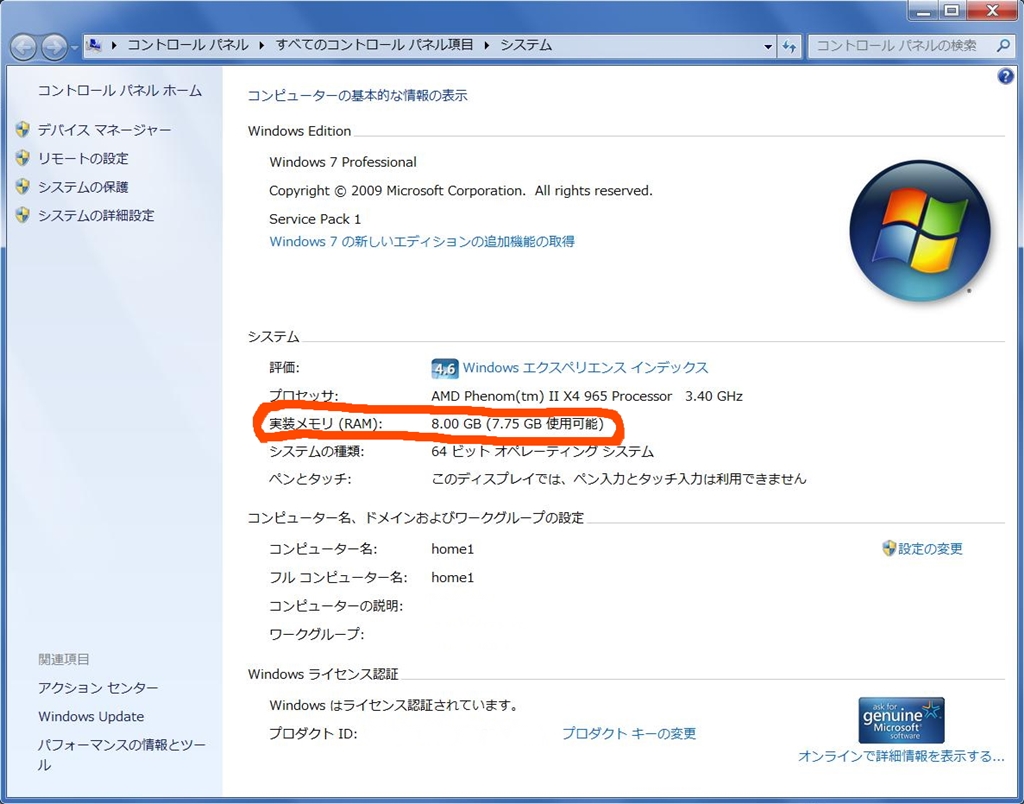
Task: Open システムの詳細設定 link
Action: (x=96, y=216)
